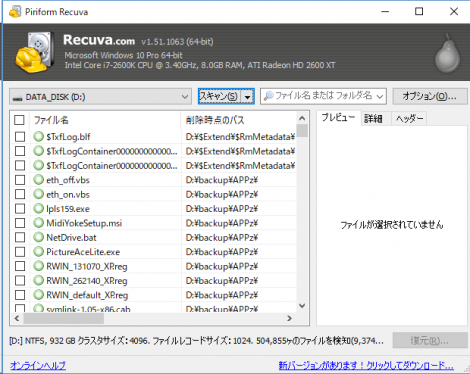Click green status circle of RWIN_131070_XP.reg

(39, 266)
